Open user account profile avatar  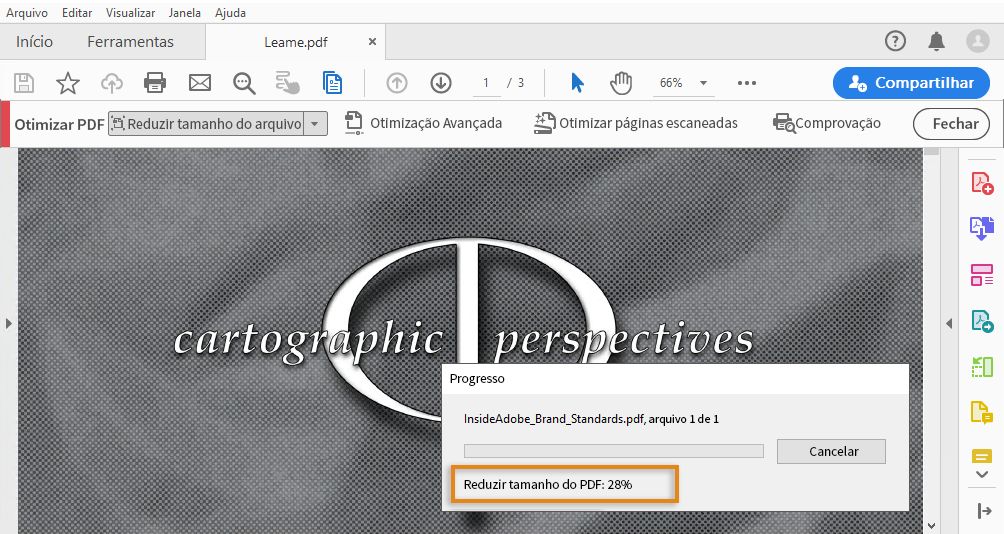click(x=978, y=42)
